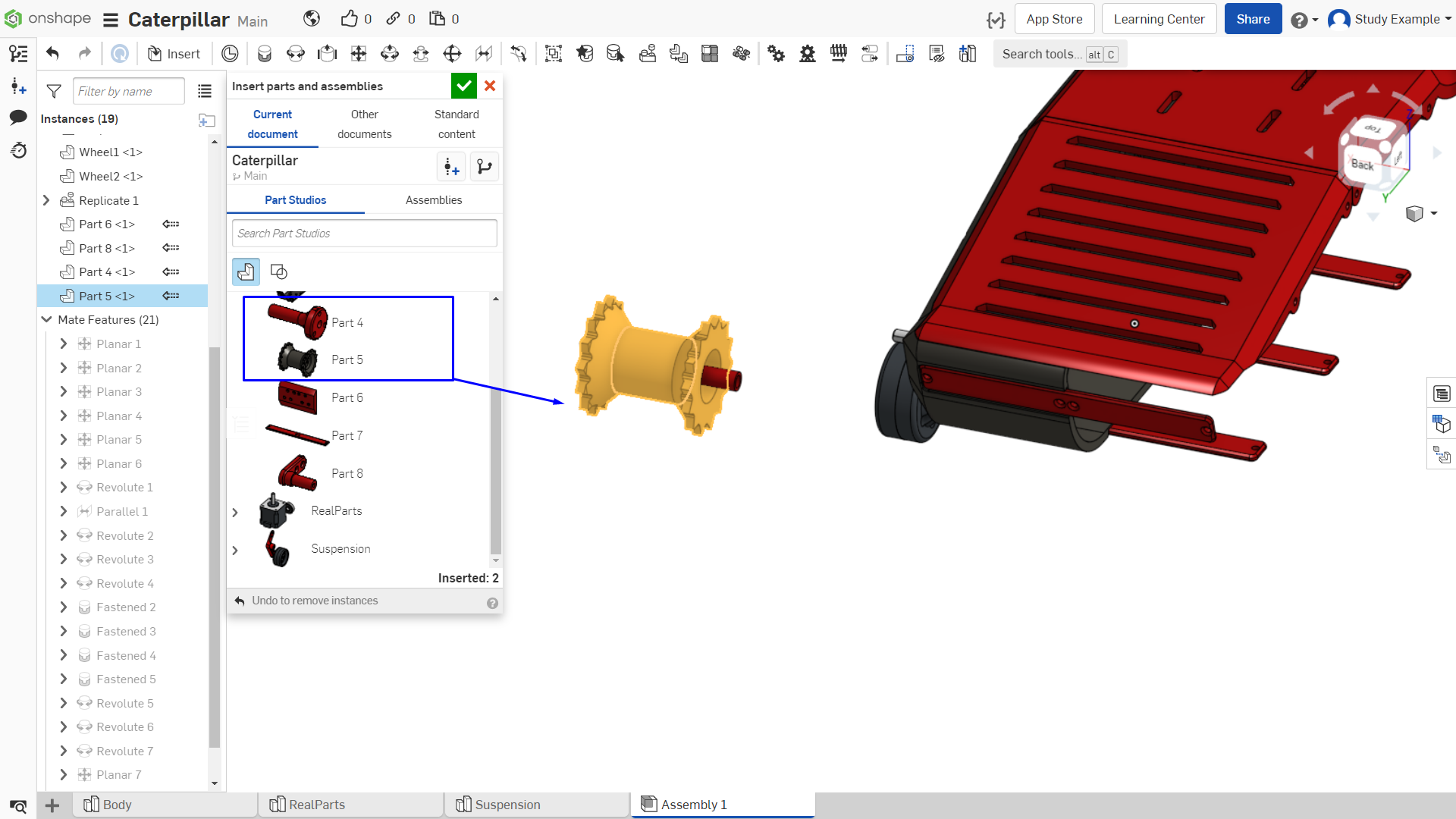Click the filter funnel icon
1456x819 pixels.
click(54, 91)
